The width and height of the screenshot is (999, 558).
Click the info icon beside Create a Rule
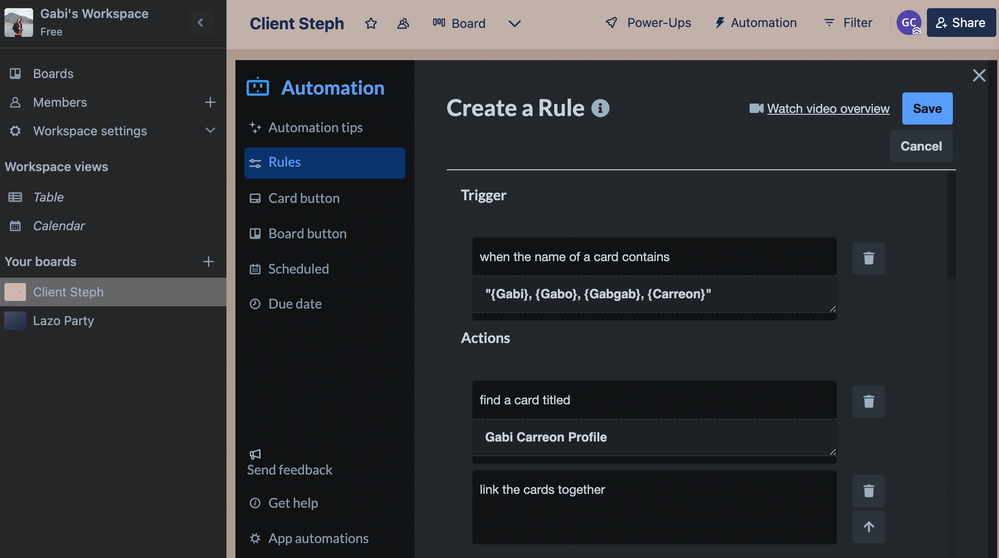click(x=600, y=108)
